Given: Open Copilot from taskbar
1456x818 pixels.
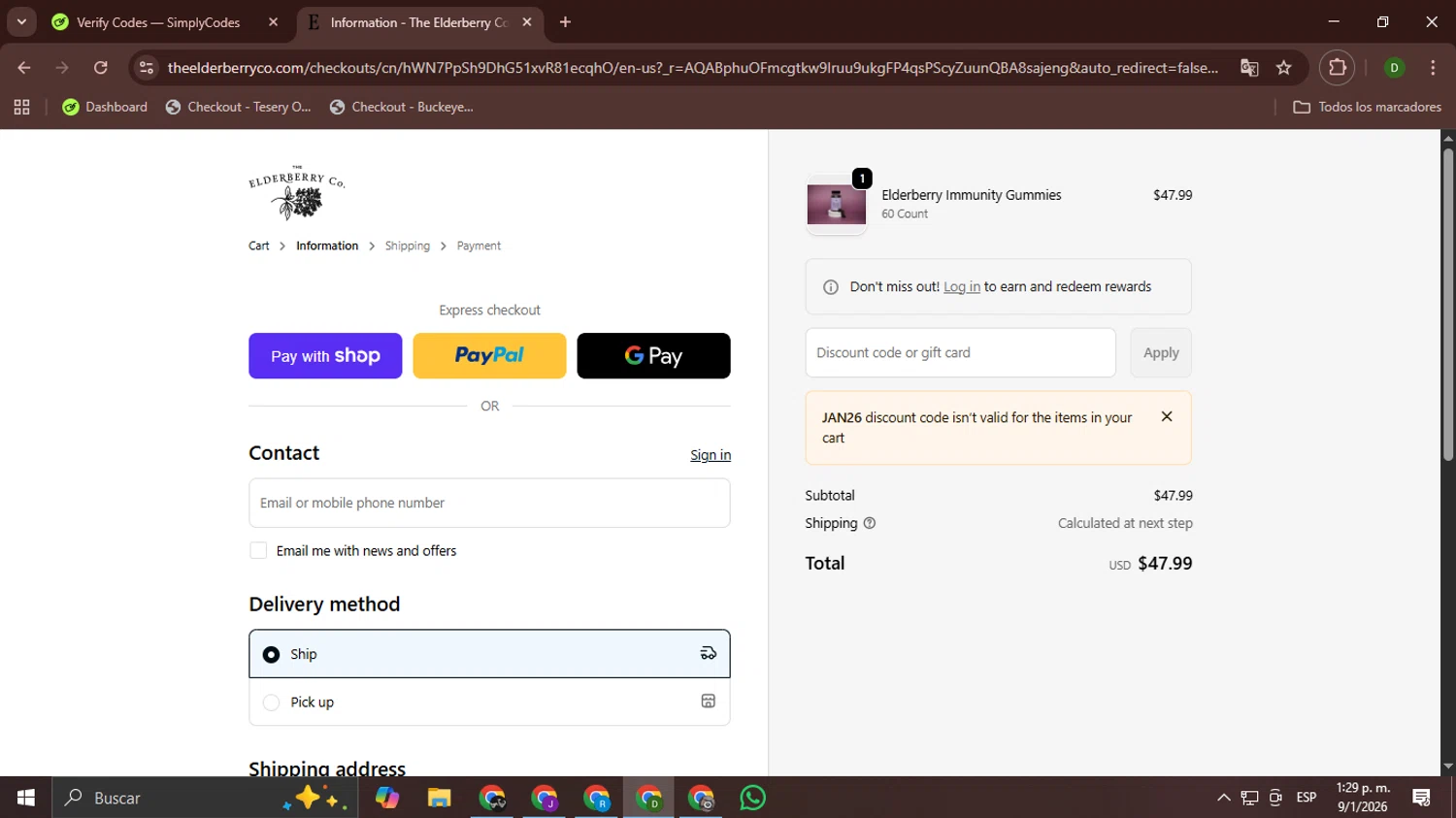Looking at the screenshot, I should coord(387,798).
